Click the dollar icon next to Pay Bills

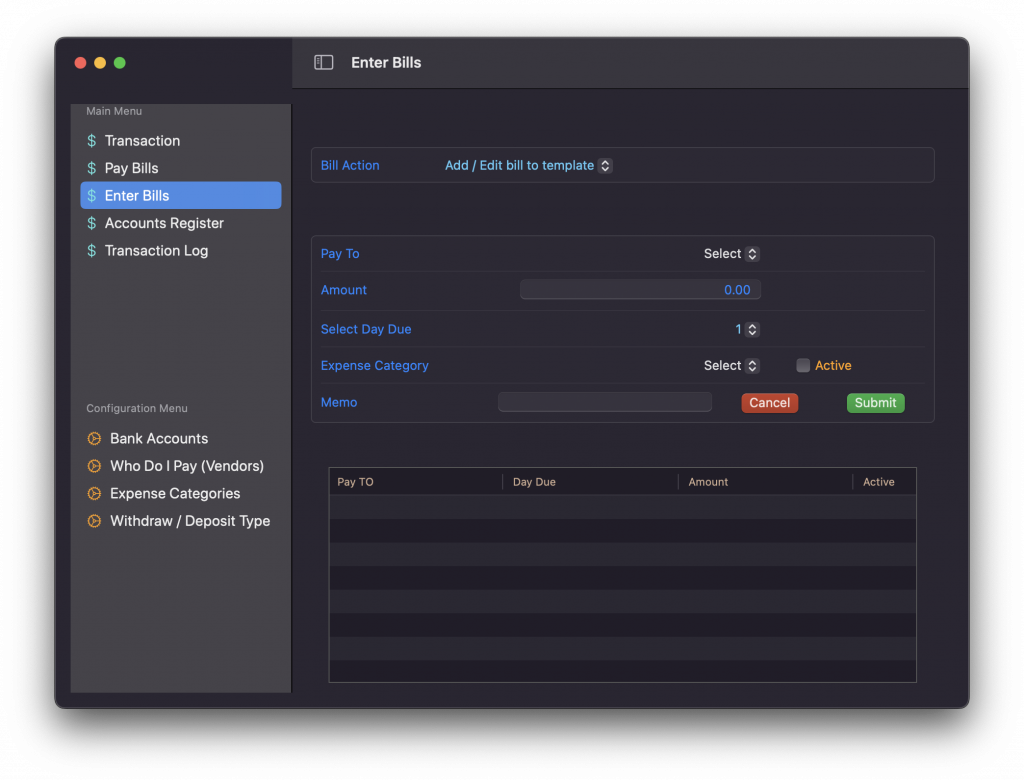click(92, 168)
